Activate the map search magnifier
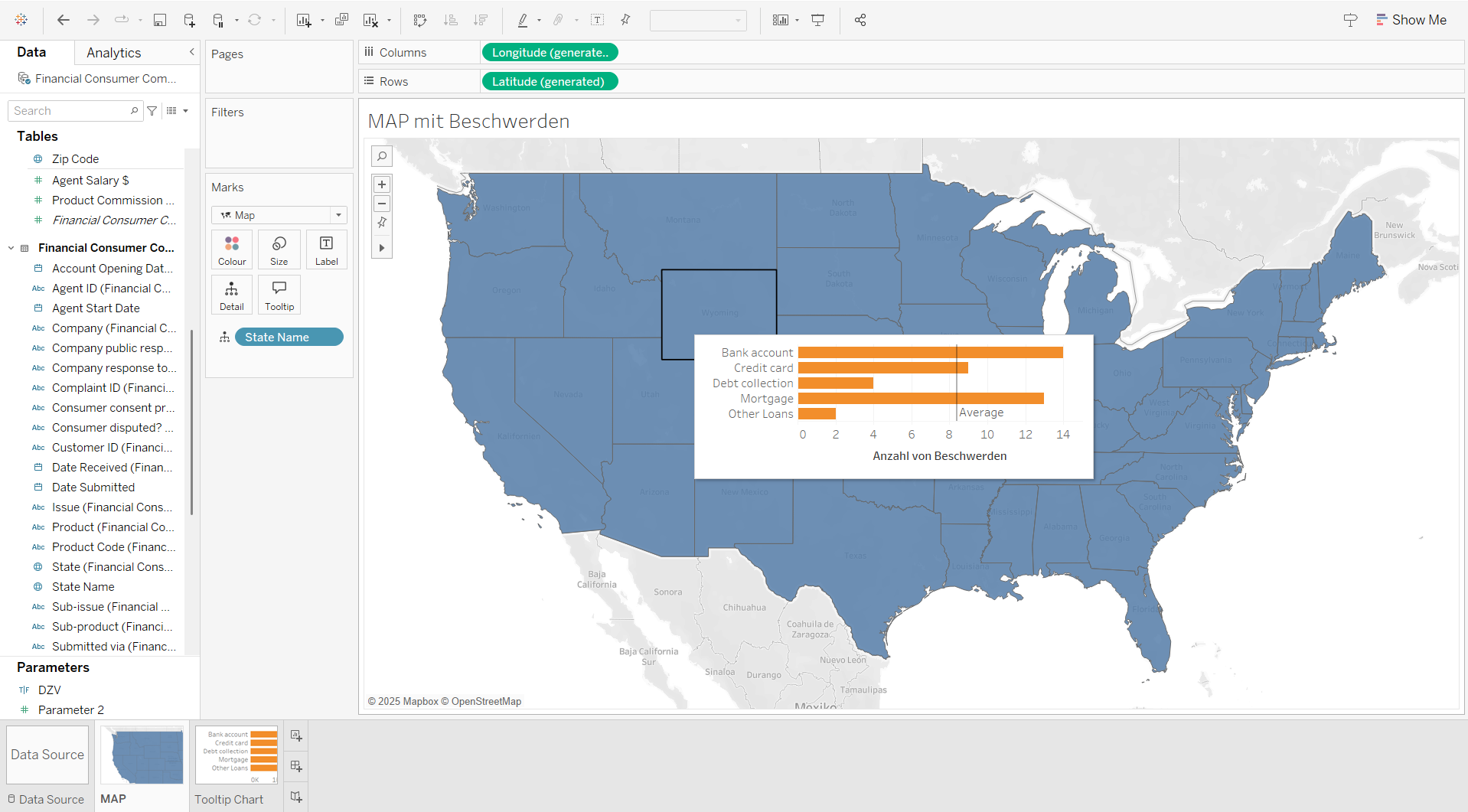The height and width of the screenshot is (812, 1468). click(382, 156)
